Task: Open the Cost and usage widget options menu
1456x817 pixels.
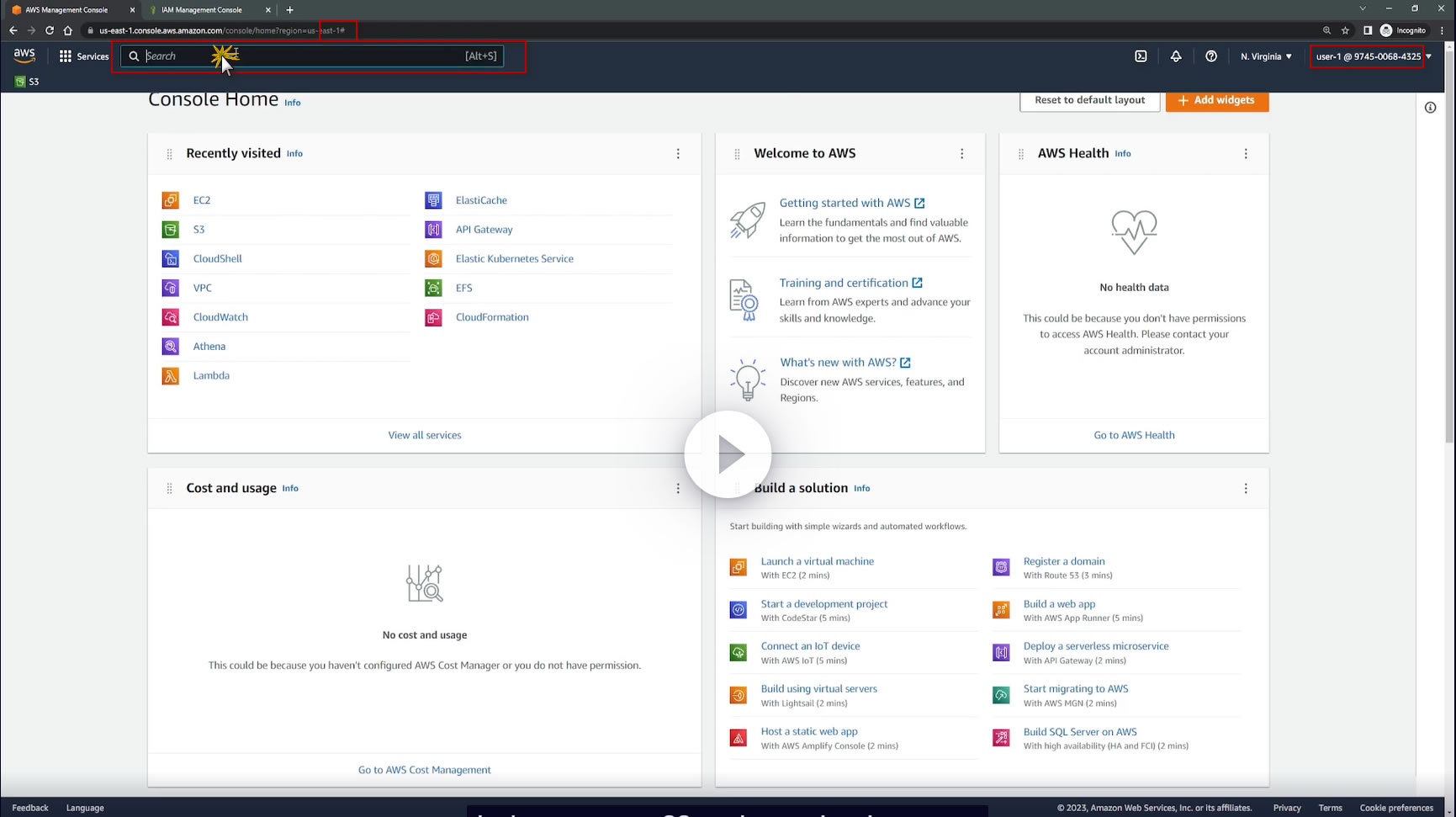Action: pos(678,488)
